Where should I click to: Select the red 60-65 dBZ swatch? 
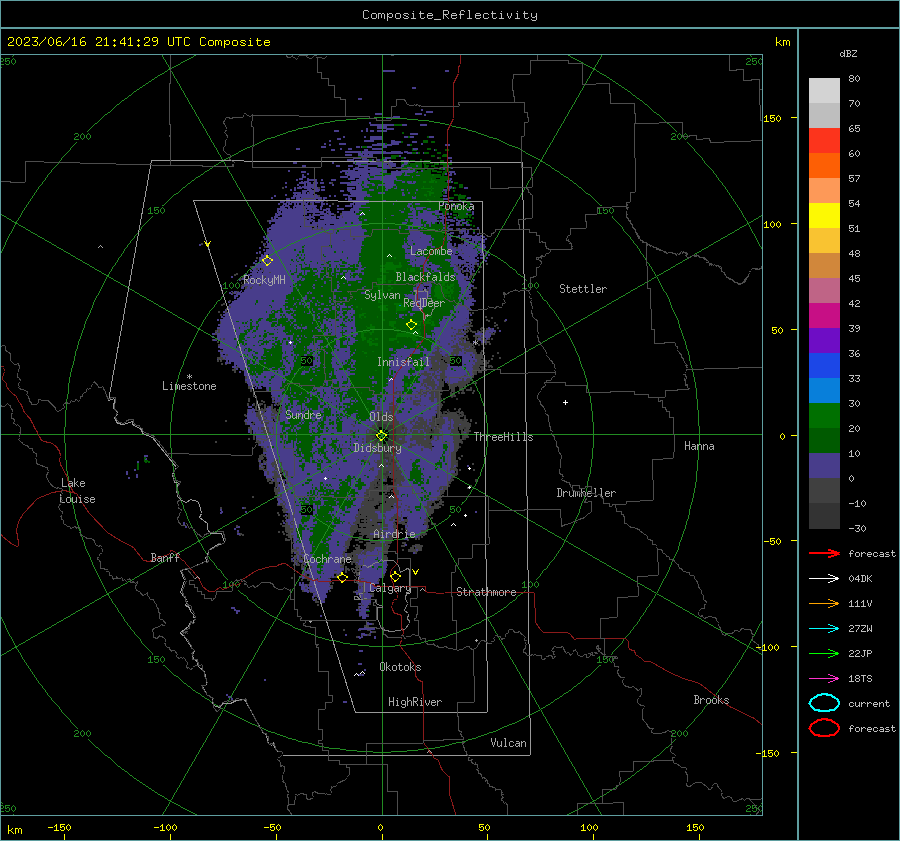click(824, 141)
